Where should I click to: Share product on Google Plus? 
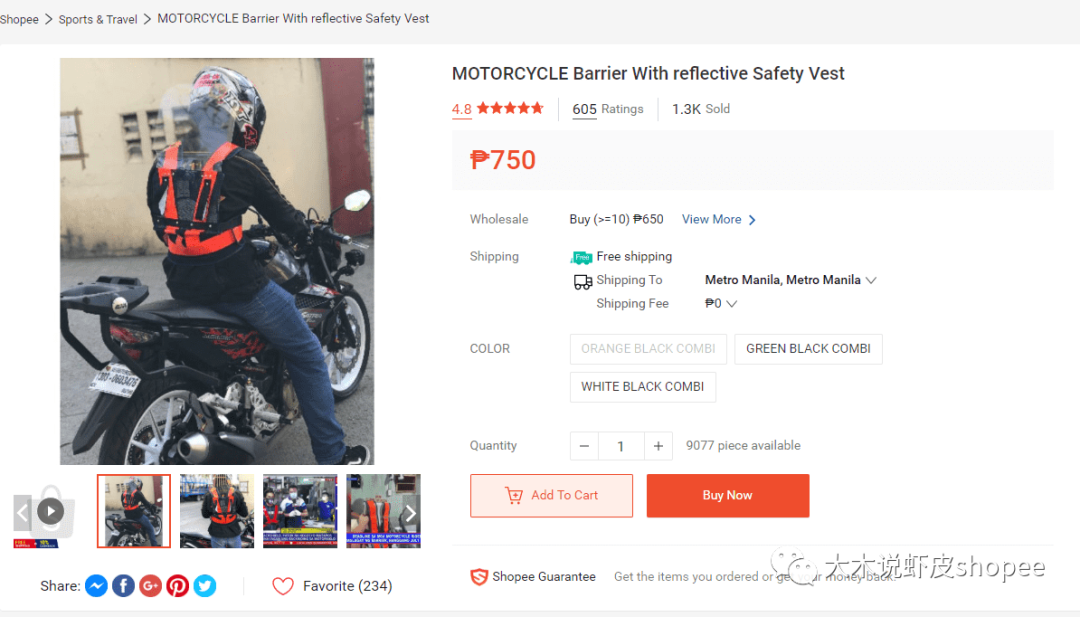(x=150, y=586)
